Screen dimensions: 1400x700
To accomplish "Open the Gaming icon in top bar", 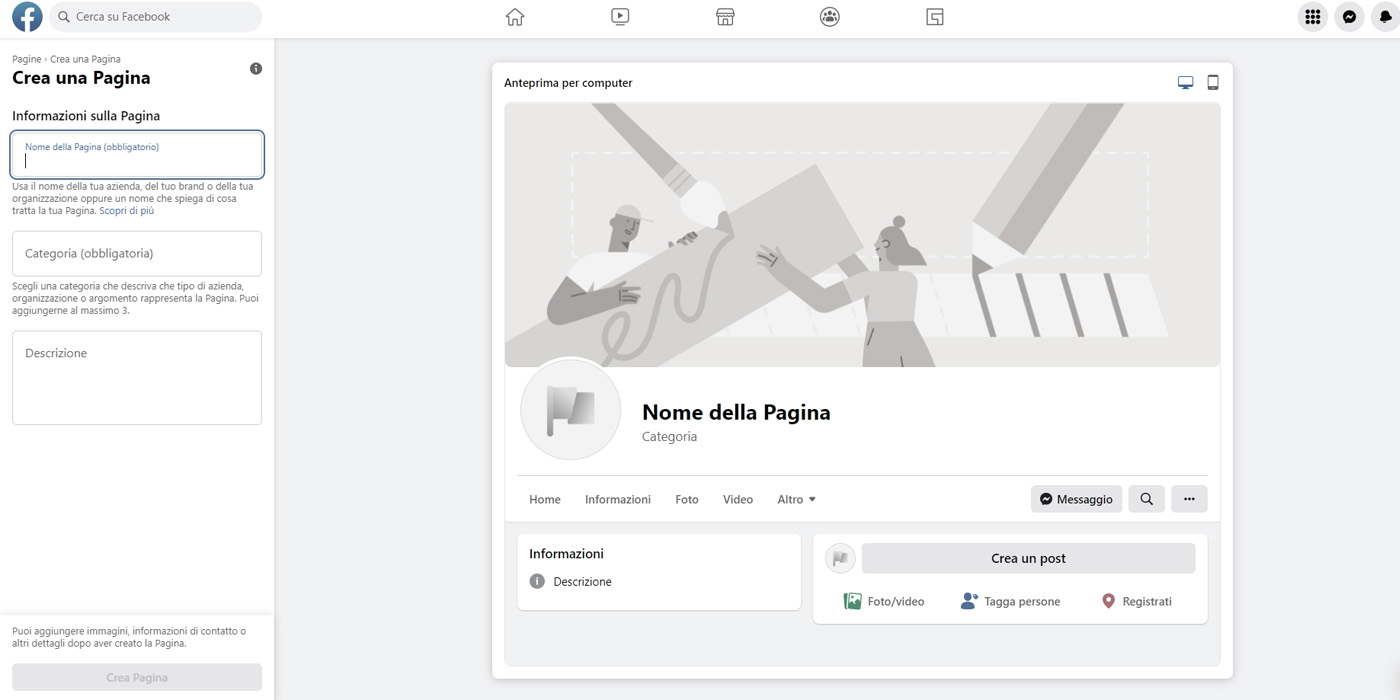I will point(934,17).
